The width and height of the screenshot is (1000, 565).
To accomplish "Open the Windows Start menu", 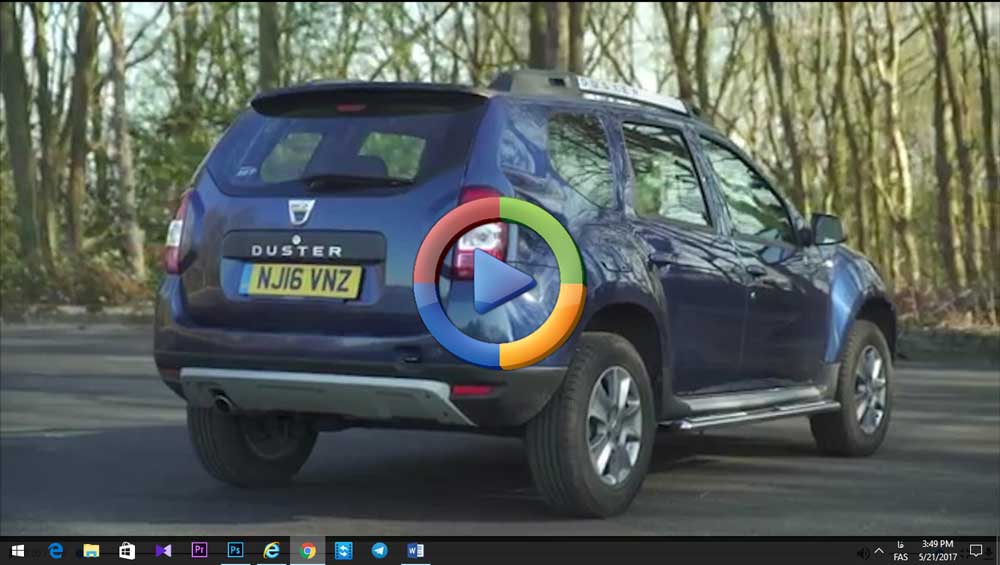I will [18, 550].
